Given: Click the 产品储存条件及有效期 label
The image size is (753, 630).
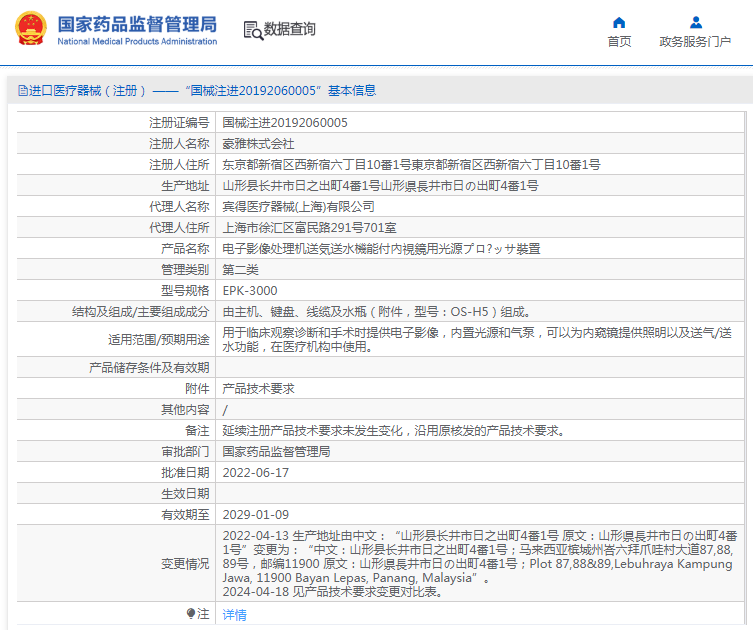Looking at the screenshot, I should [x=149, y=368].
